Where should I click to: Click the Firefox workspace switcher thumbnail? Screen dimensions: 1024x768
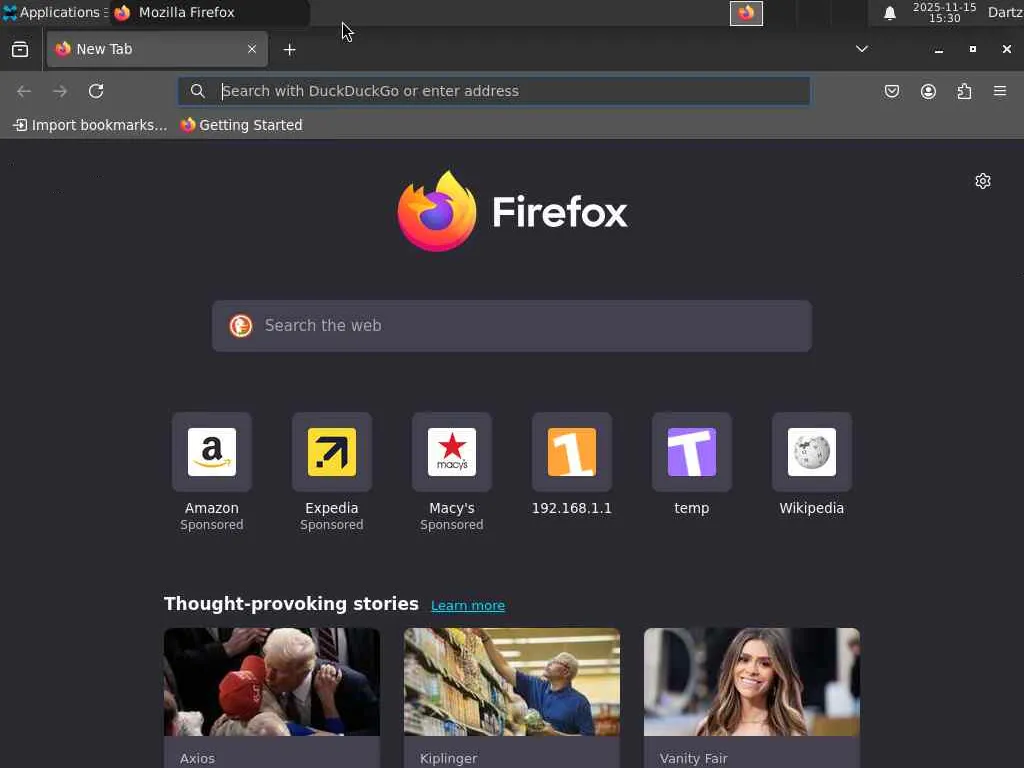point(746,13)
